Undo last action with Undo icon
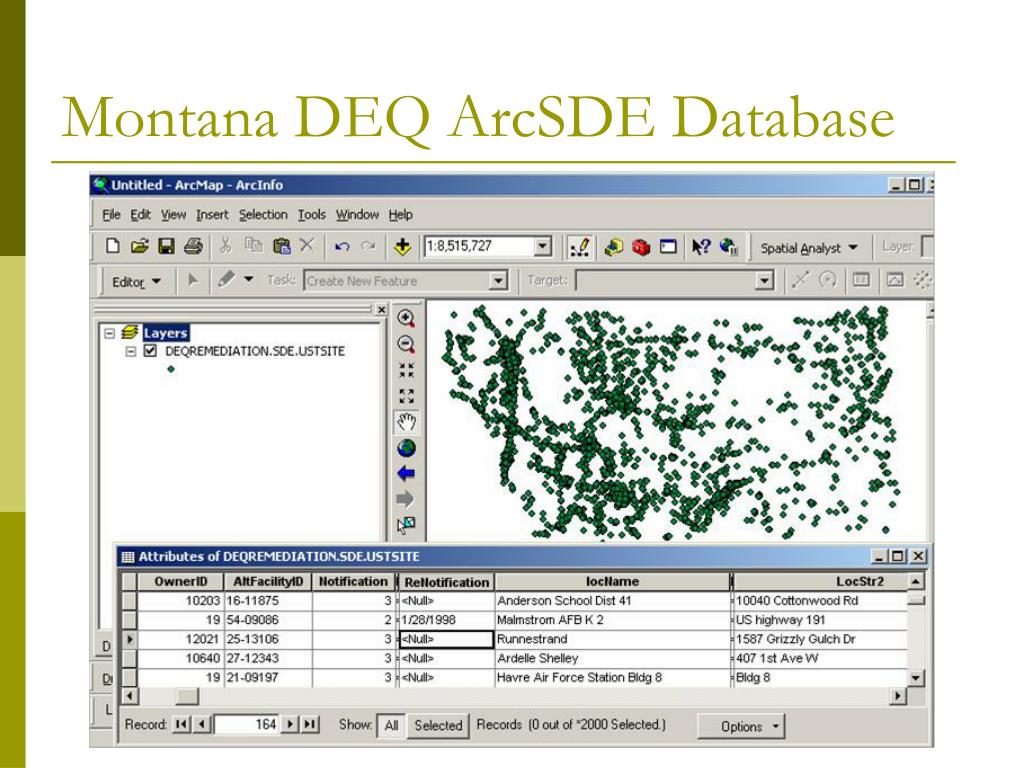The height and width of the screenshot is (768, 1024). click(x=342, y=247)
